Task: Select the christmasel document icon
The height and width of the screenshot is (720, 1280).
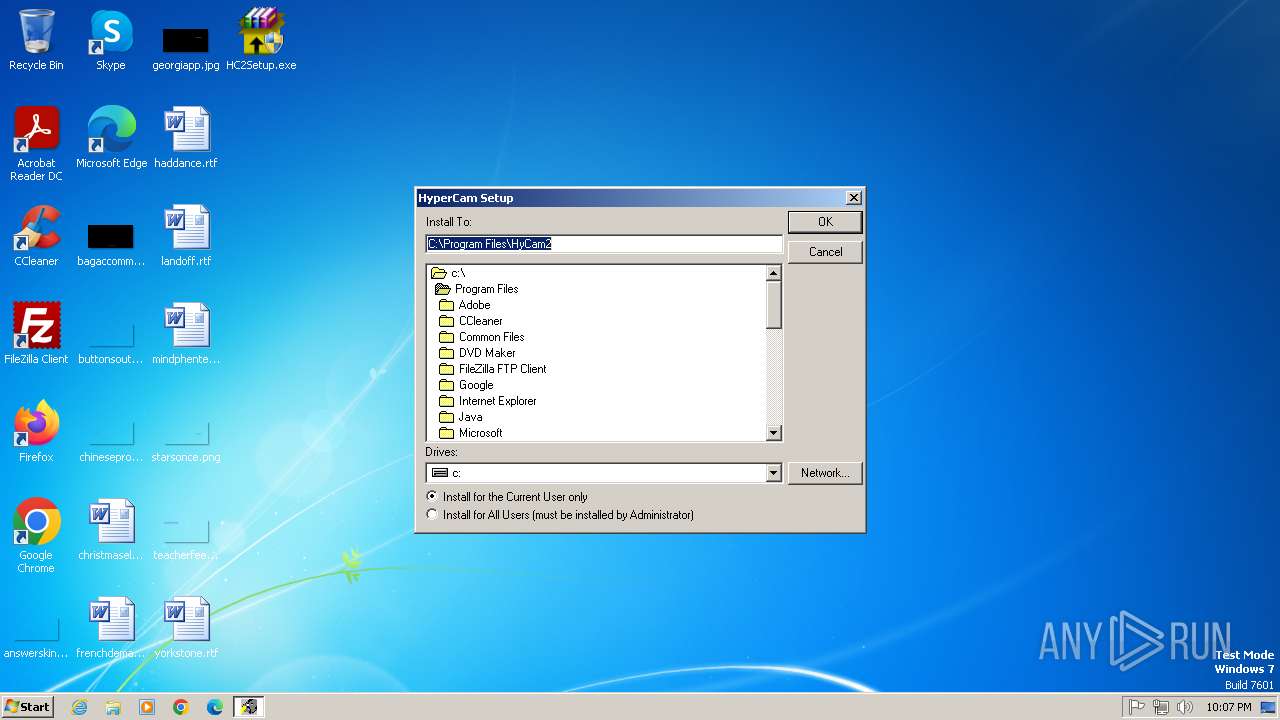Action: 111,530
